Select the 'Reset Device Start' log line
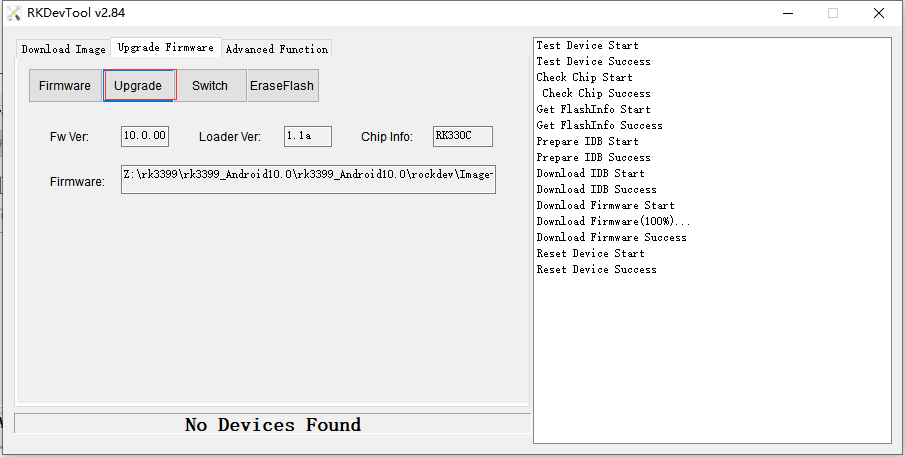 (590, 253)
